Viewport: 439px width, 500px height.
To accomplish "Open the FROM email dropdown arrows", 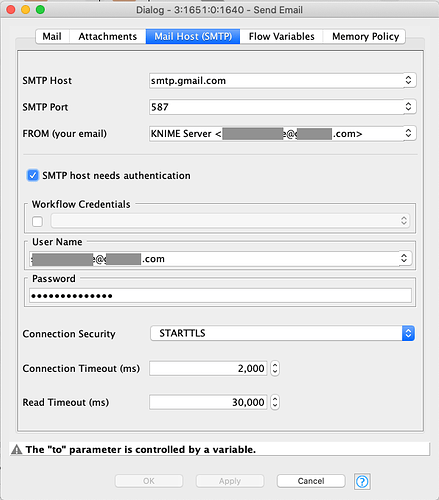I will (408, 133).
